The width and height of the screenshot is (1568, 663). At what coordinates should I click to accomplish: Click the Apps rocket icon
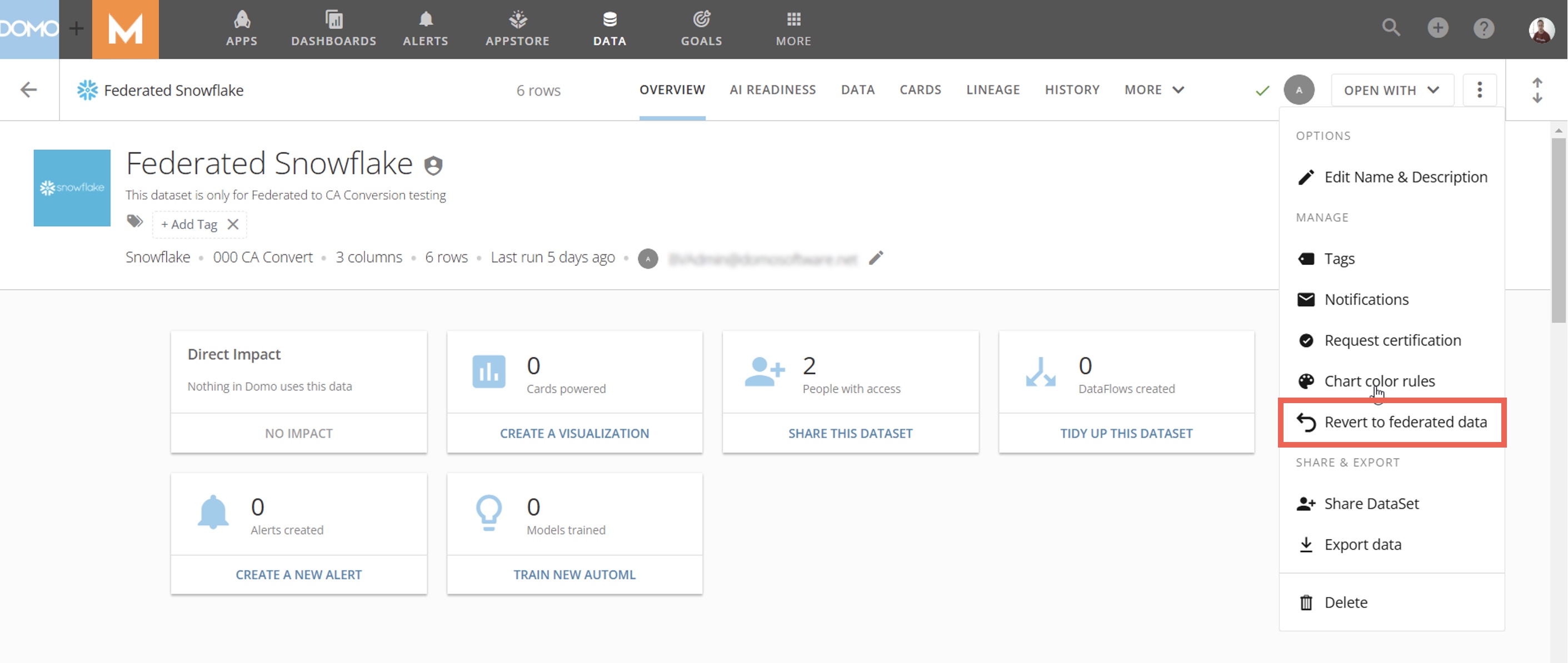(242, 19)
